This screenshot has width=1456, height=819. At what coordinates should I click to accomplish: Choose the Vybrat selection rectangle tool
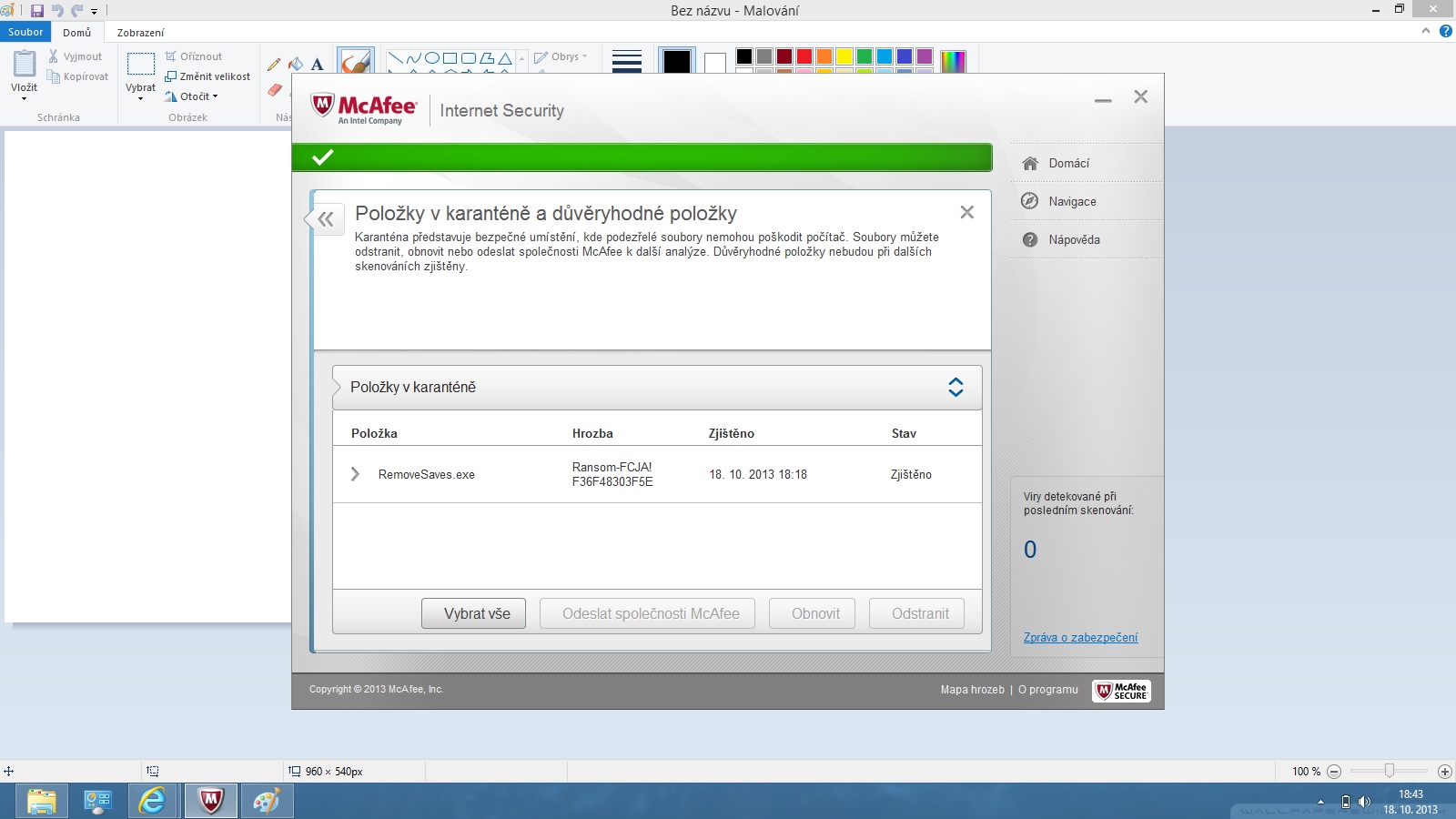(141, 64)
